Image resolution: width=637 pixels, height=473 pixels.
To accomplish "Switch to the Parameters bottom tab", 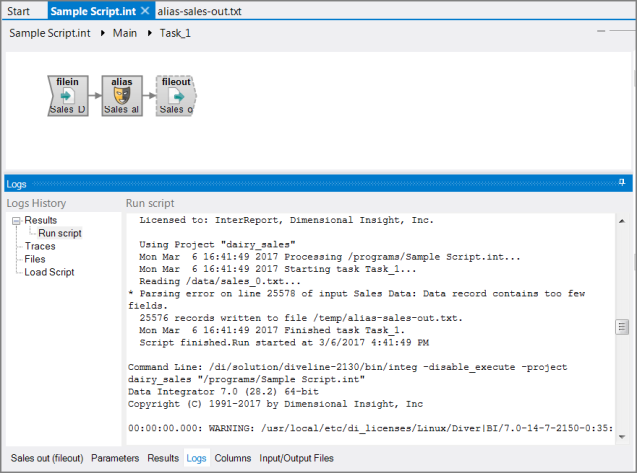I will (x=115, y=458).
